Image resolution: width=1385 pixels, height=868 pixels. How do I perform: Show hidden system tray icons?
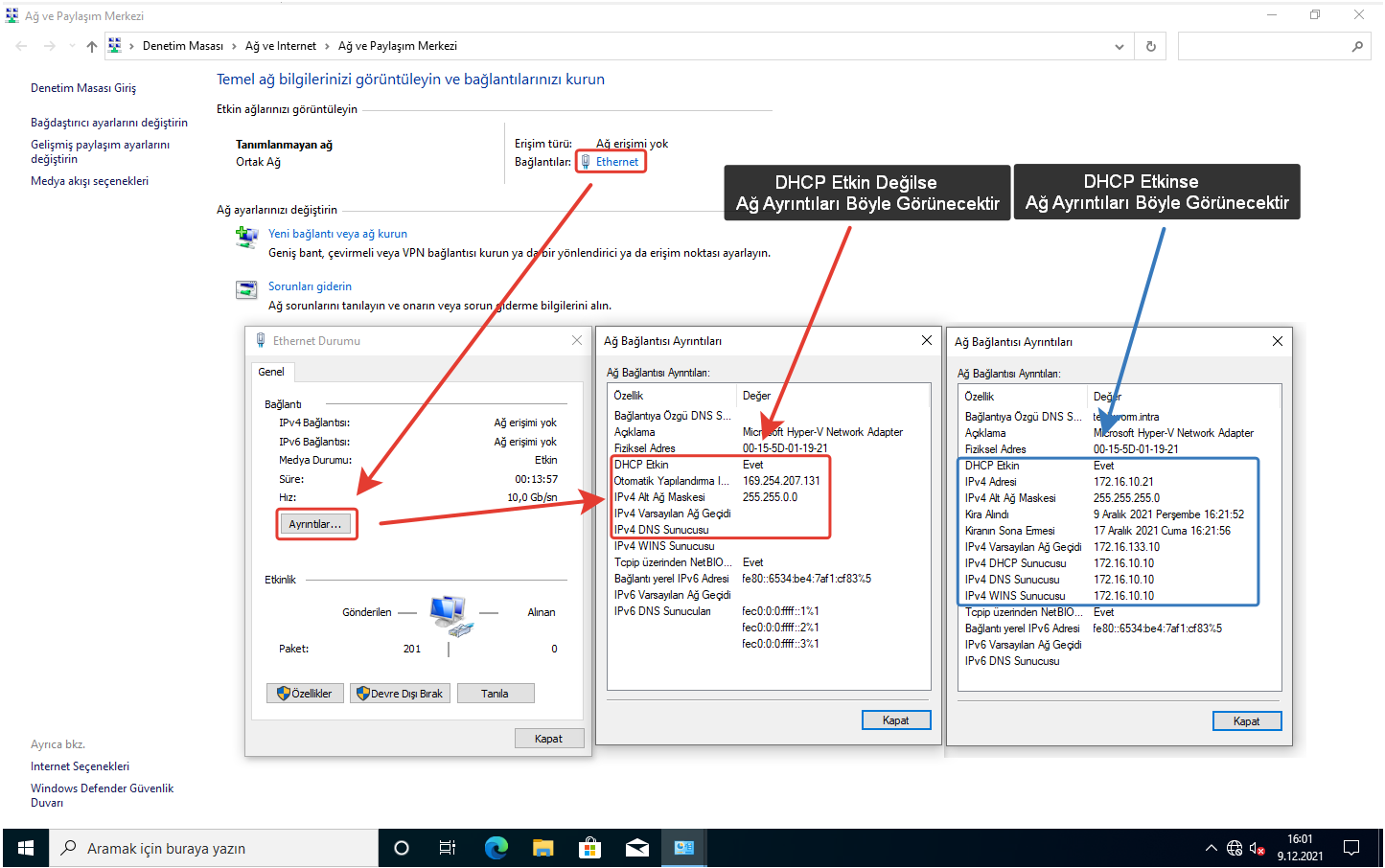pos(1211,848)
